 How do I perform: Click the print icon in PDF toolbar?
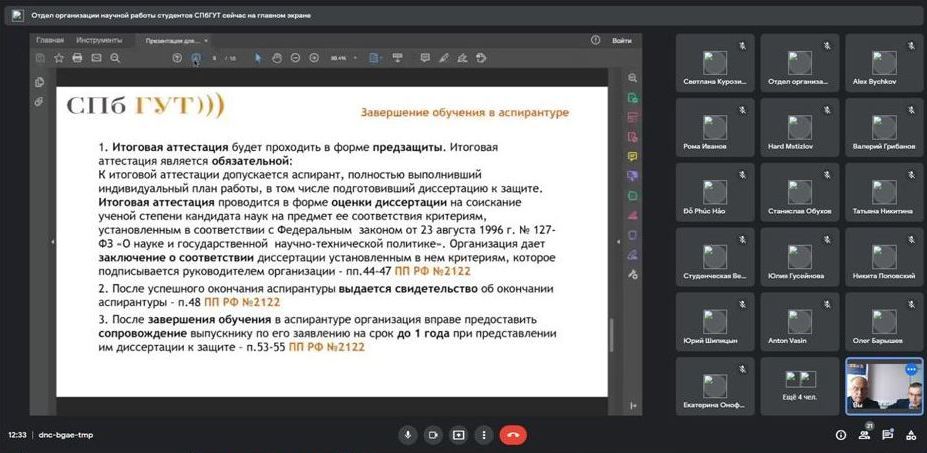pos(78,58)
